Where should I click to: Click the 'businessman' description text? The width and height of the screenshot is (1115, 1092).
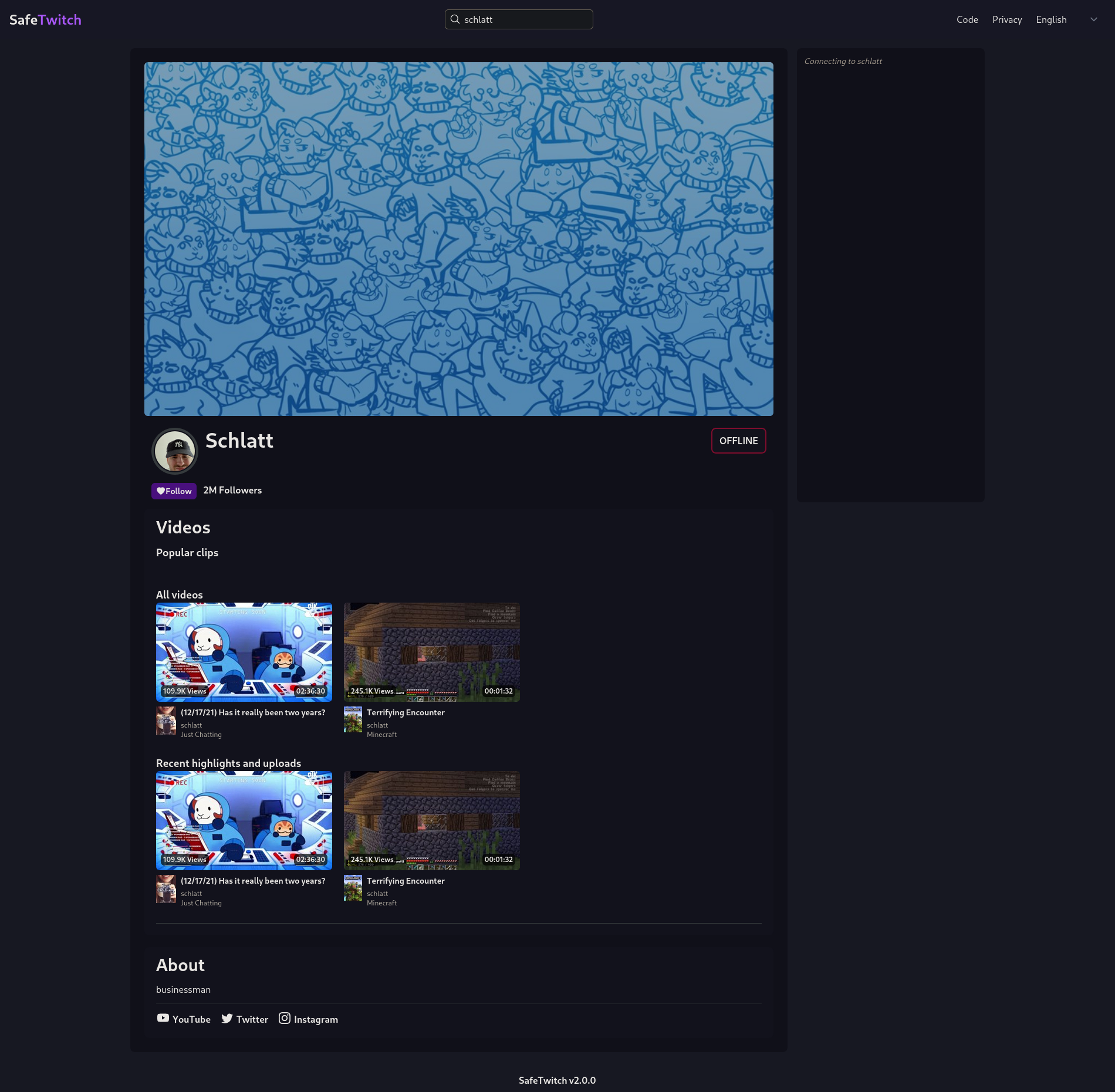183,989
